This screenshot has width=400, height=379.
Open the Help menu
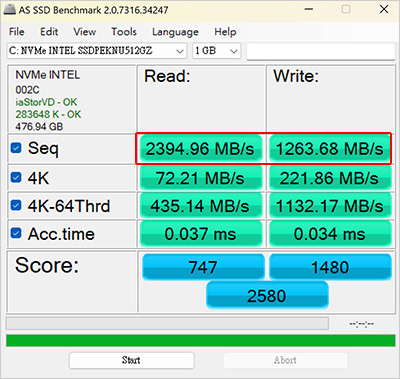click(225, 32)
